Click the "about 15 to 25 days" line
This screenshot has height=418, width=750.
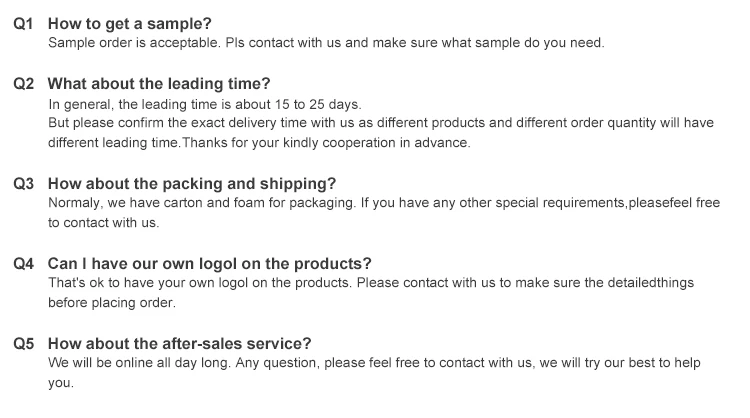205,104
